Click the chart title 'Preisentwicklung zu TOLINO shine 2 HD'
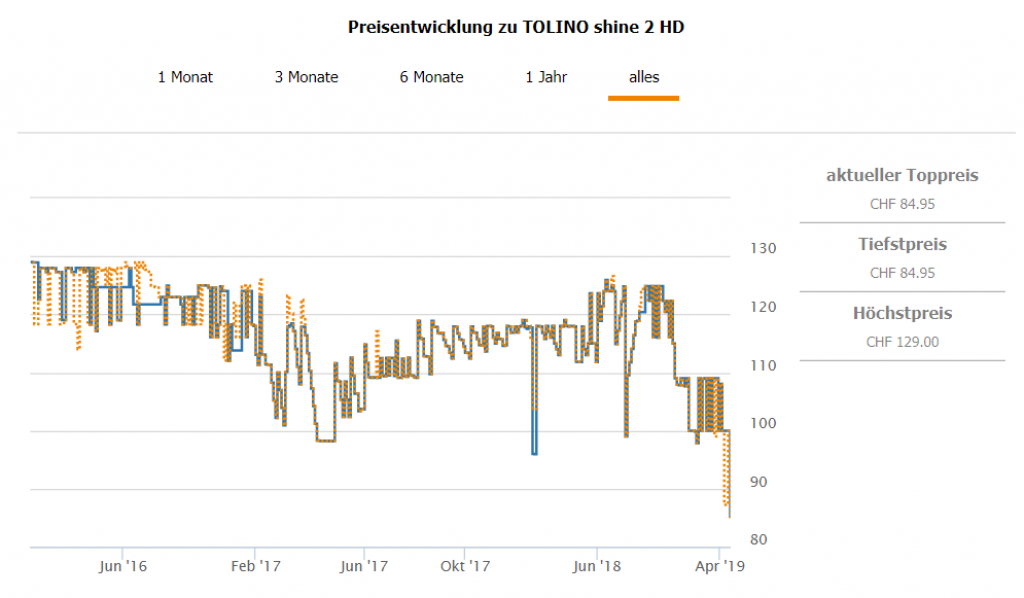Image resolution: width=1024 pixels, height=598 pixels. (516, 27)
